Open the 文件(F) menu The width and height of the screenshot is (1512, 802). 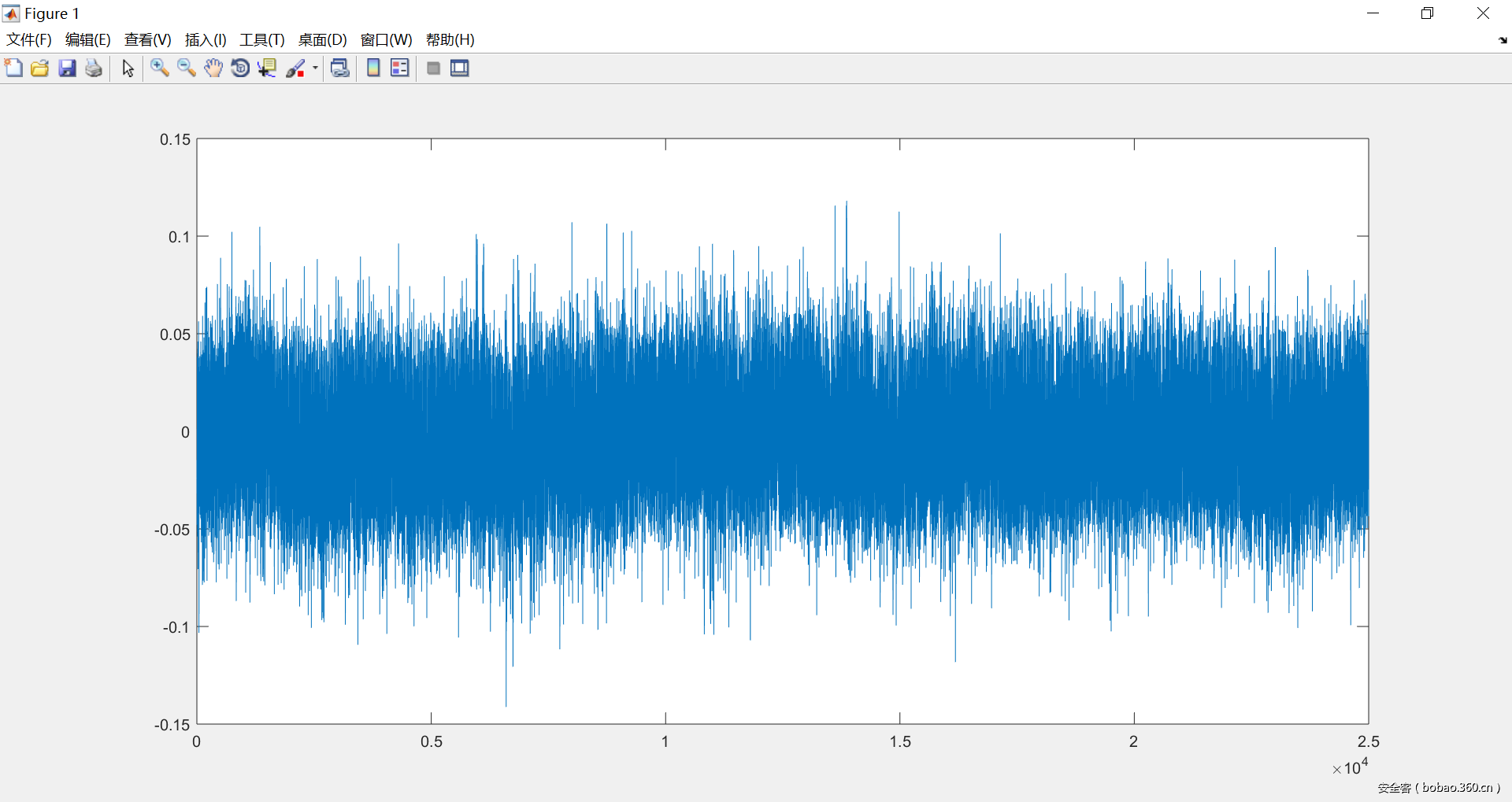point(29,40)
